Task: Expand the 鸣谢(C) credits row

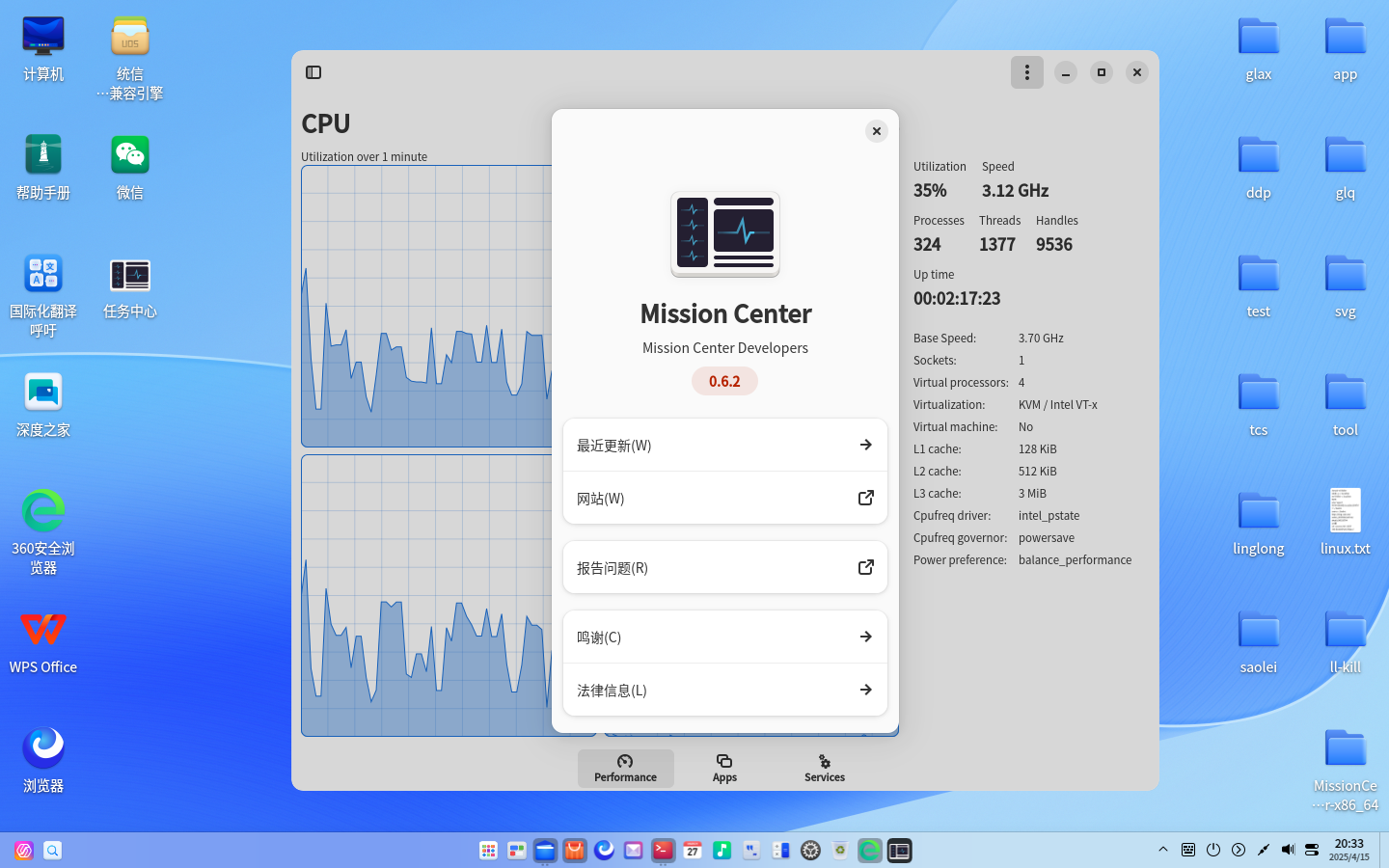Action: click(725, 637)
